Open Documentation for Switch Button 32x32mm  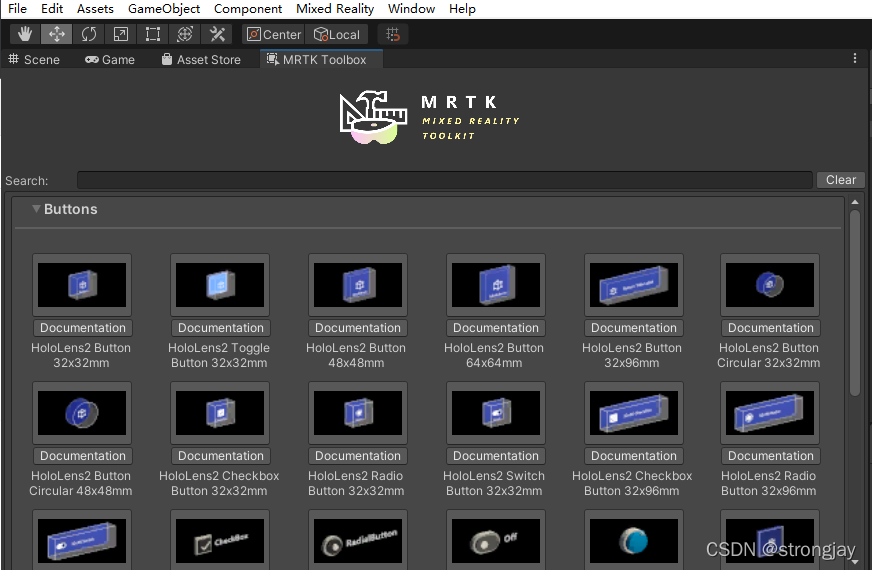pos(496,456)
